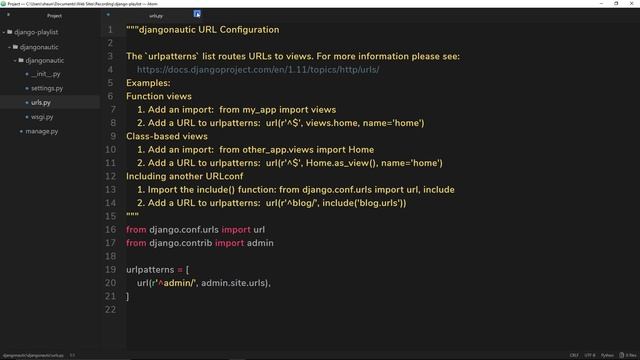Click 'Class-based views' on line 9
This screenshot has width=640, height=360.
coord(167,136)
